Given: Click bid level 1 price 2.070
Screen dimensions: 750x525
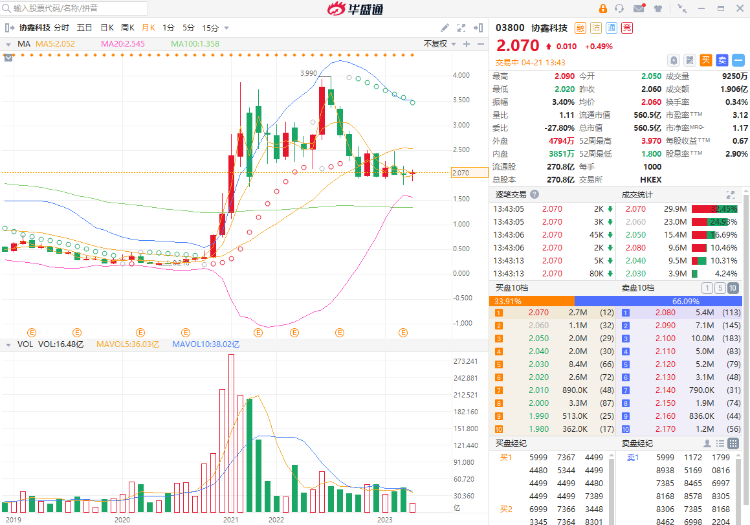Looking at the screenshot, I should coord(538,312).
